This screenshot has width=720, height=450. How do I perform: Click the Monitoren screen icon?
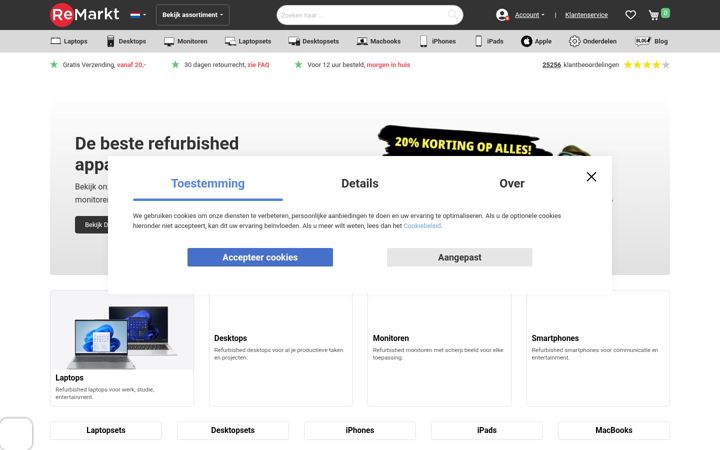169,41
